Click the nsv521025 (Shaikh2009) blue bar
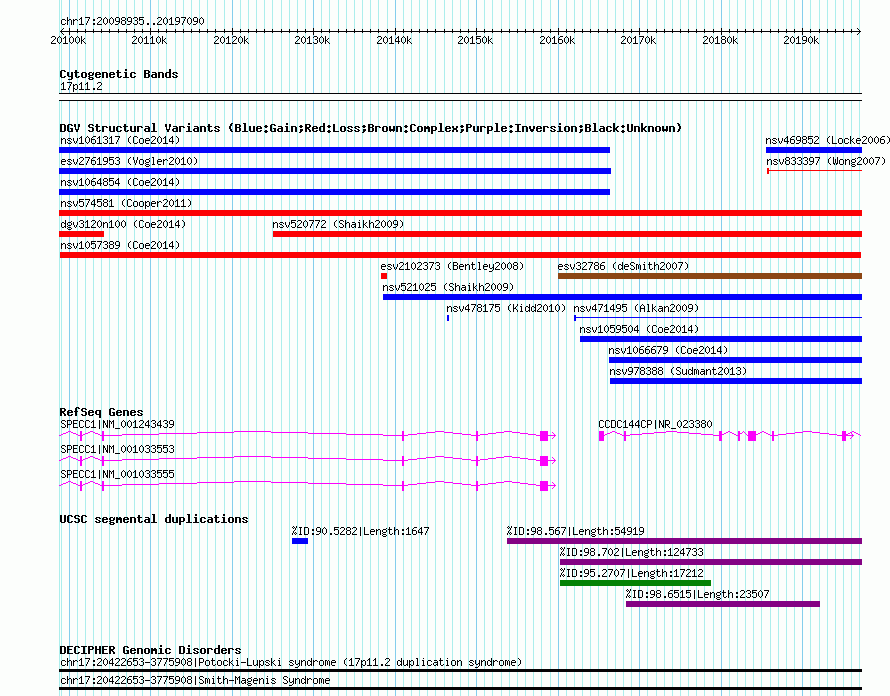 pyautogui.click(x=623, y=297)
